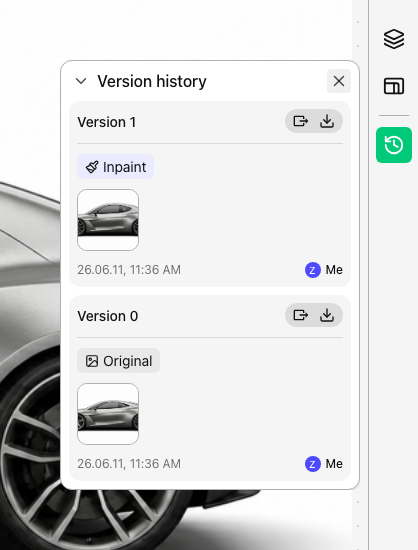418x550 pixels.
Task: Click the Me label in Version 1
Action: pos(334,270)
